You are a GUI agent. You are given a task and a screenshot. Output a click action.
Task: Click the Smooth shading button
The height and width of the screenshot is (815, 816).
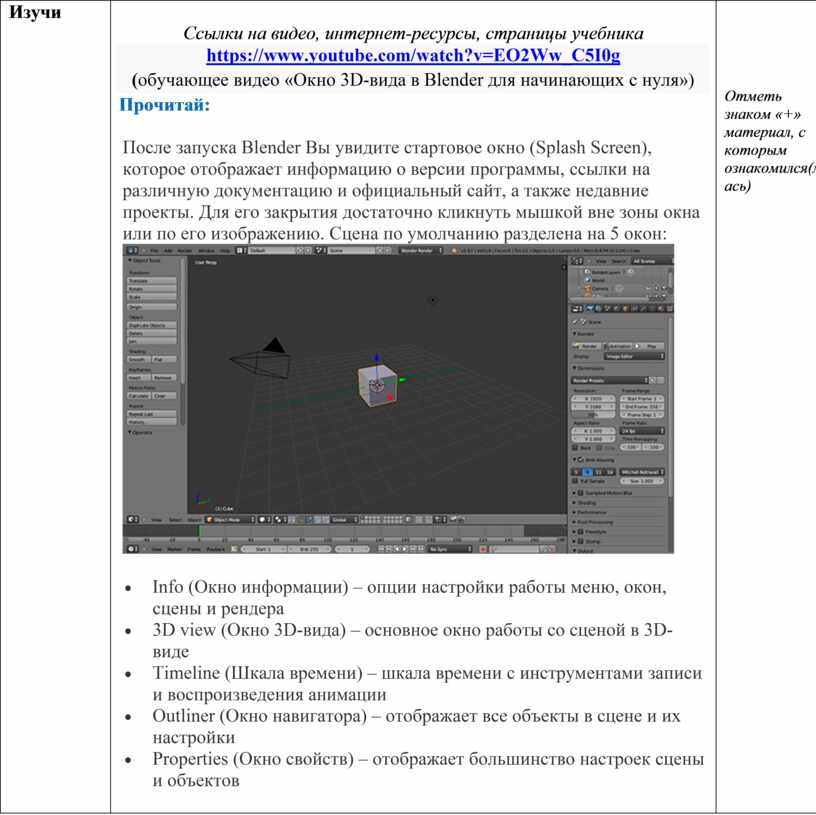138,359
